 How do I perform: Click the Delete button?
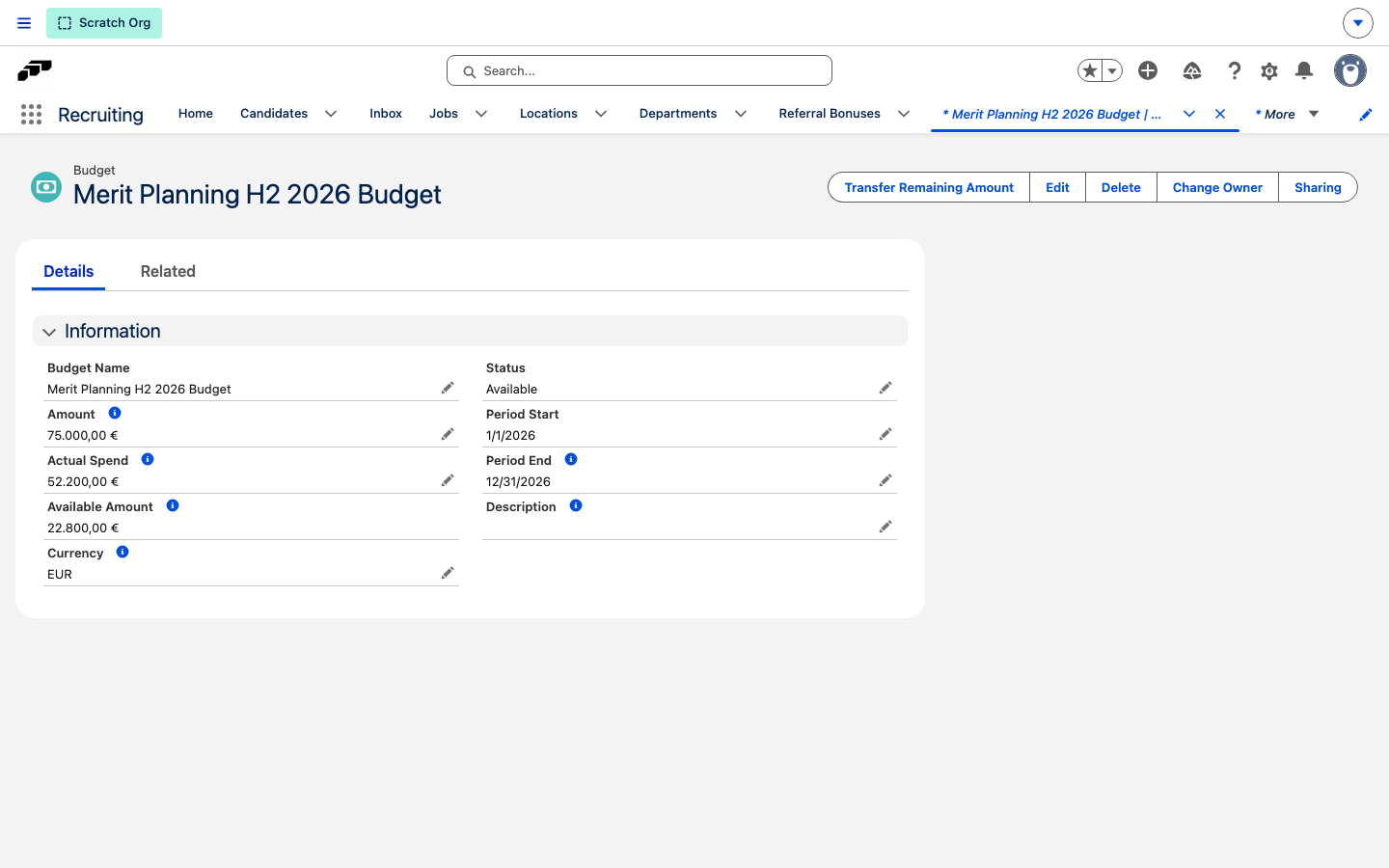point(1121,187)
